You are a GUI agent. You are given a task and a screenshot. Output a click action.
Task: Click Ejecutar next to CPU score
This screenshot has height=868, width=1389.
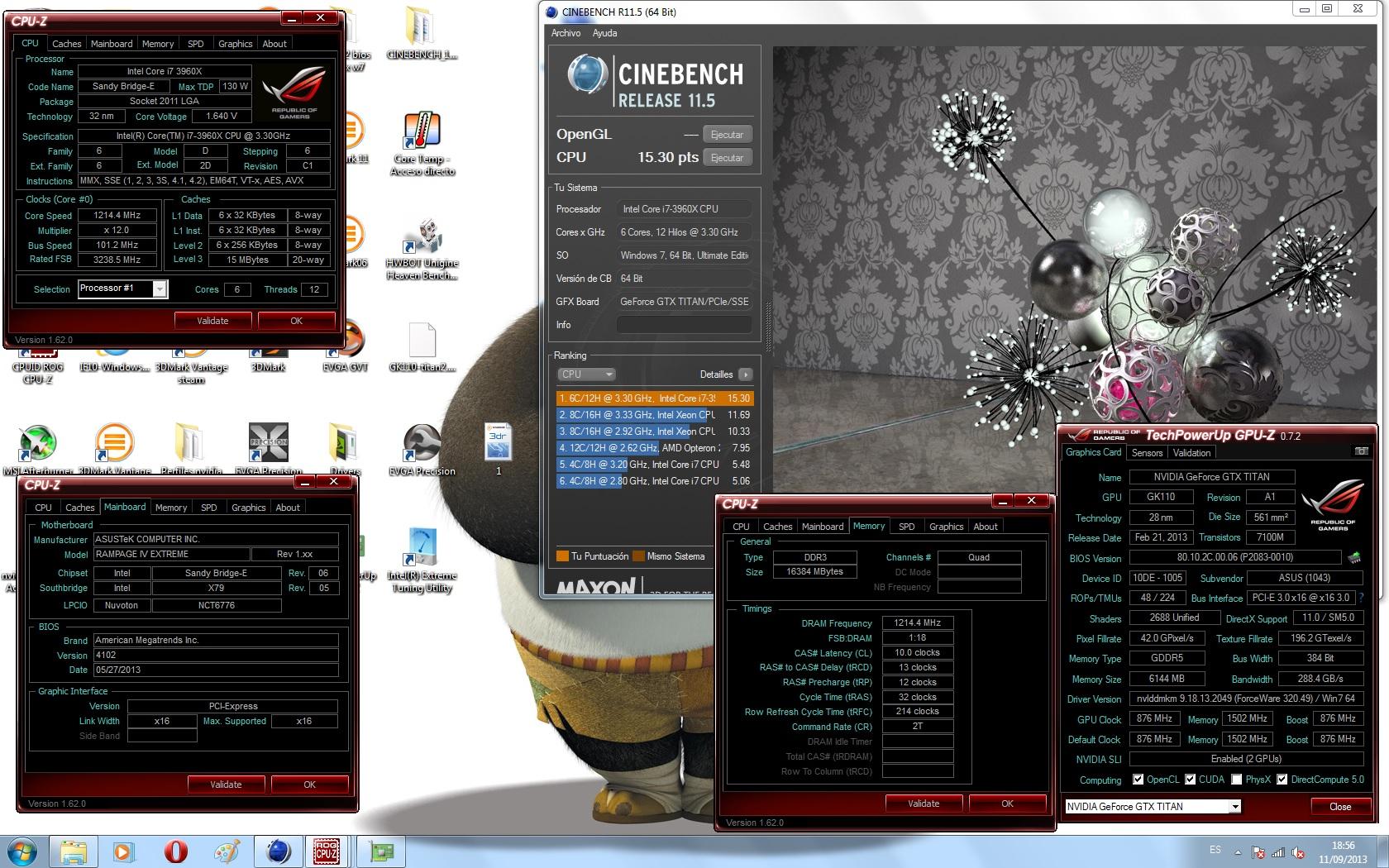pyautogui.click(x=727, y=158)
